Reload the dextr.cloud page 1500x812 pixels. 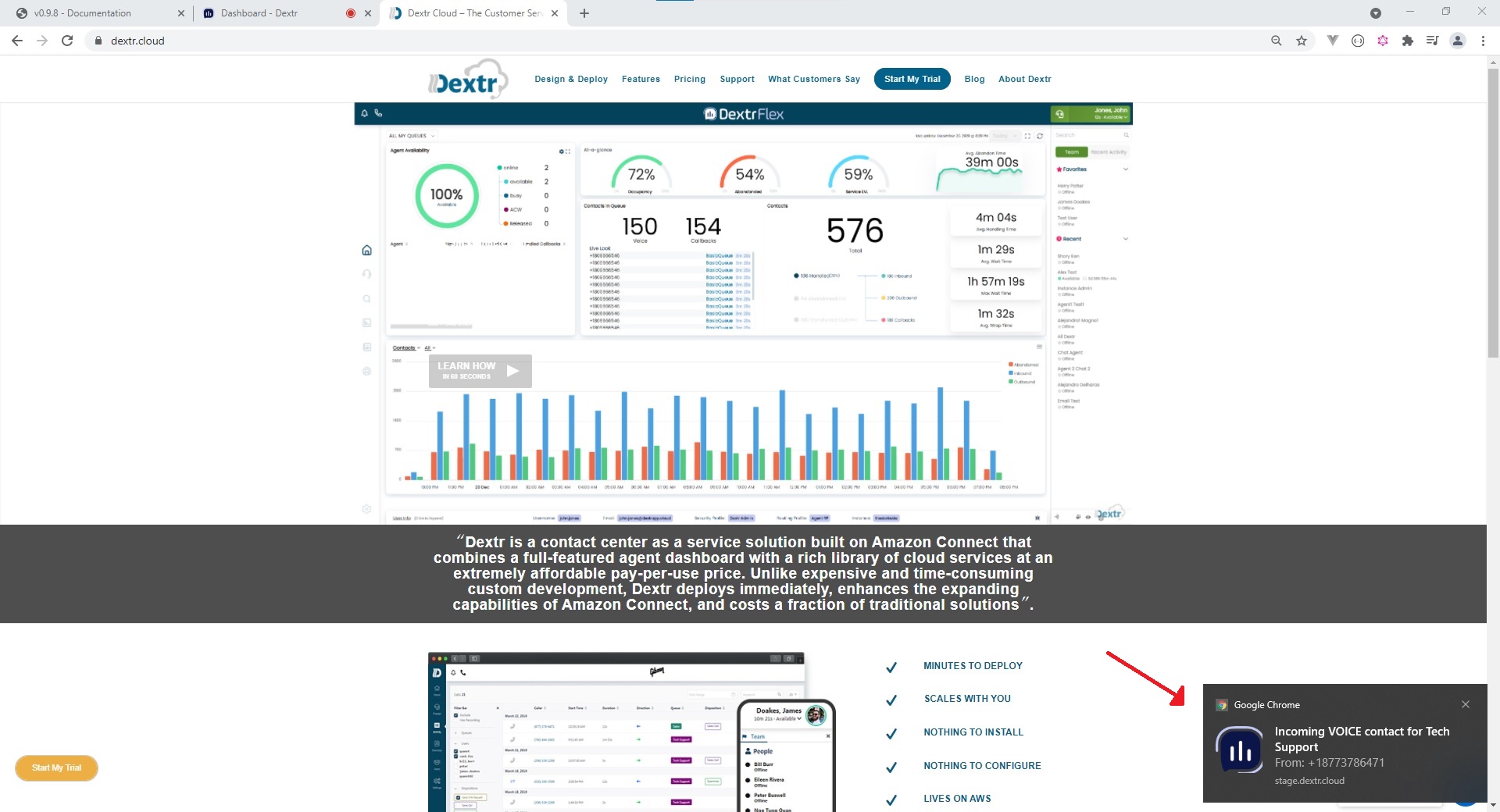67,41
